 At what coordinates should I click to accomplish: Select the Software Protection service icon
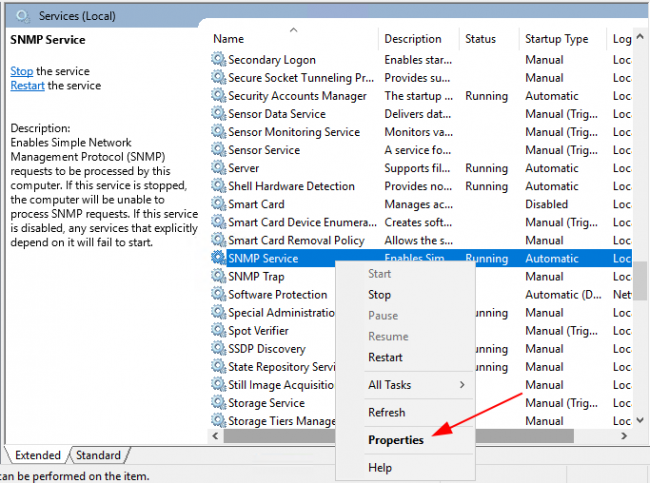(x=218, y=294)
